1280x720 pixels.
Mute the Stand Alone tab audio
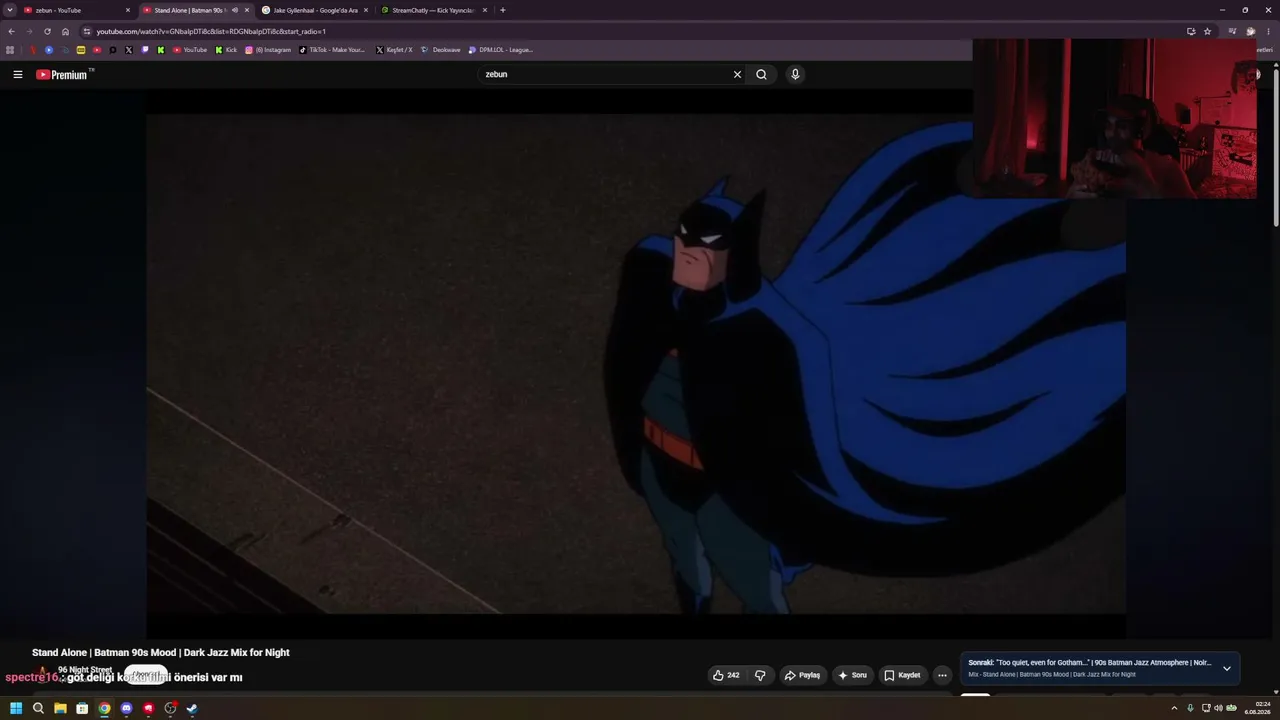(x=234, y=10)
